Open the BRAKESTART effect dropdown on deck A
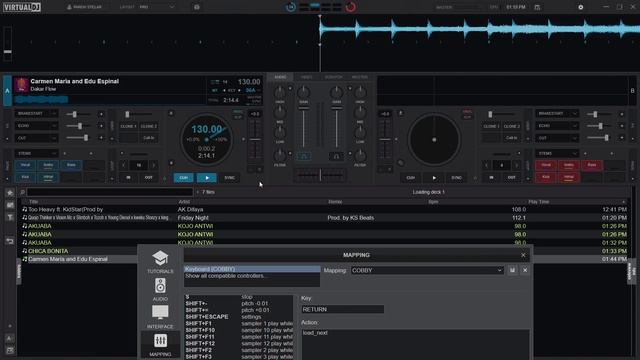The image size is (640, 360). point(36,113)
